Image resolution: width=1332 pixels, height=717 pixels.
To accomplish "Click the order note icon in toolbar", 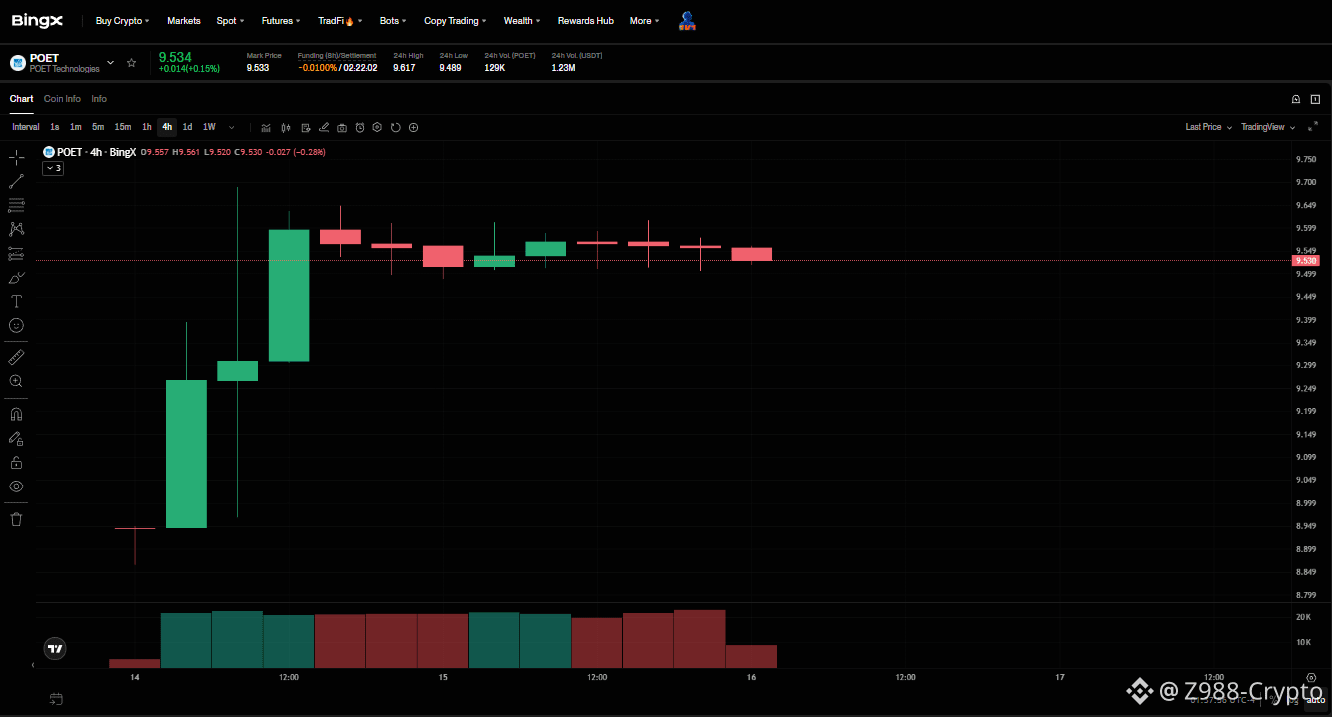I will (305, 127).
